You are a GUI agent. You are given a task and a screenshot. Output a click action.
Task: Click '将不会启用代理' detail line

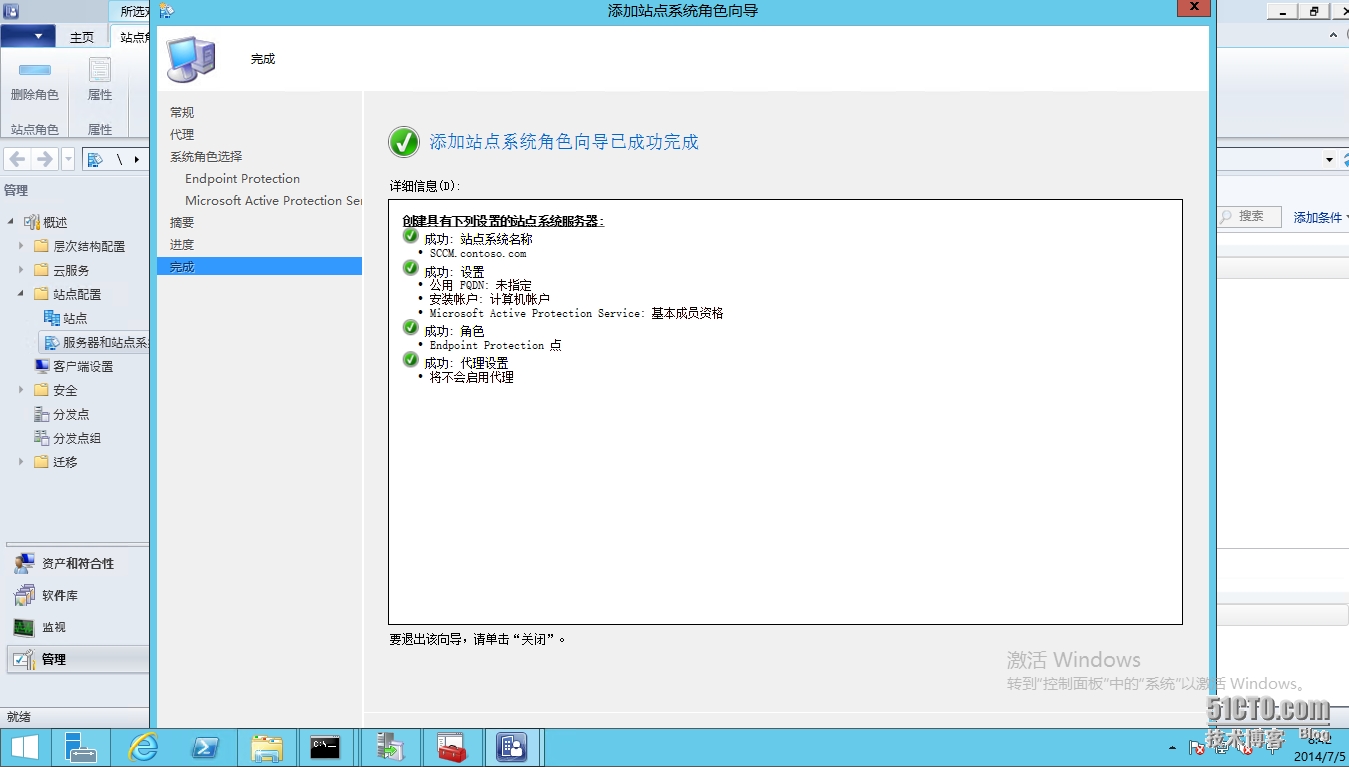pos(472,377)
